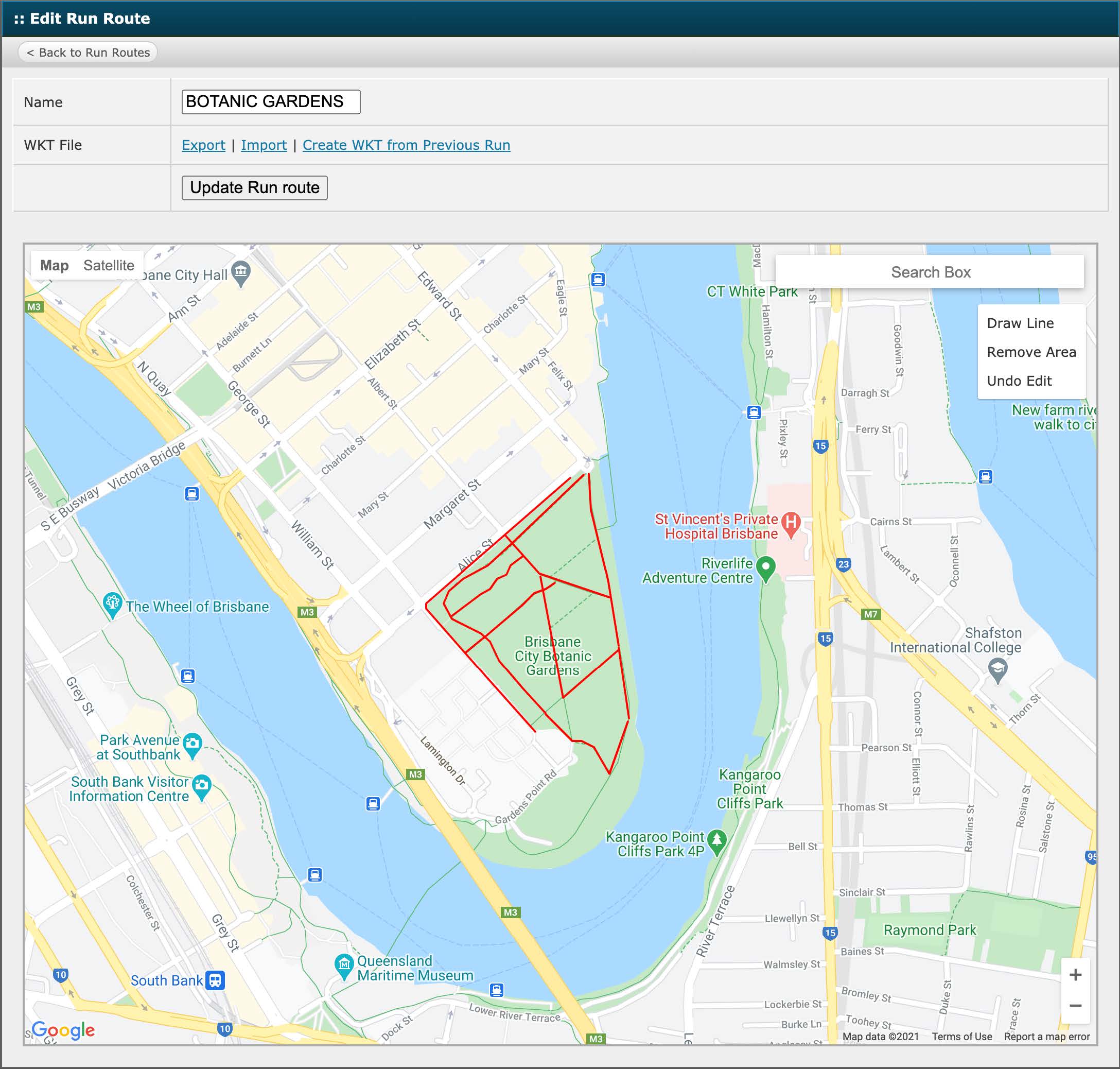This screenshot has height=1069, width=1120.
Task: Open the Export WKT link
Action: [203, 145]
